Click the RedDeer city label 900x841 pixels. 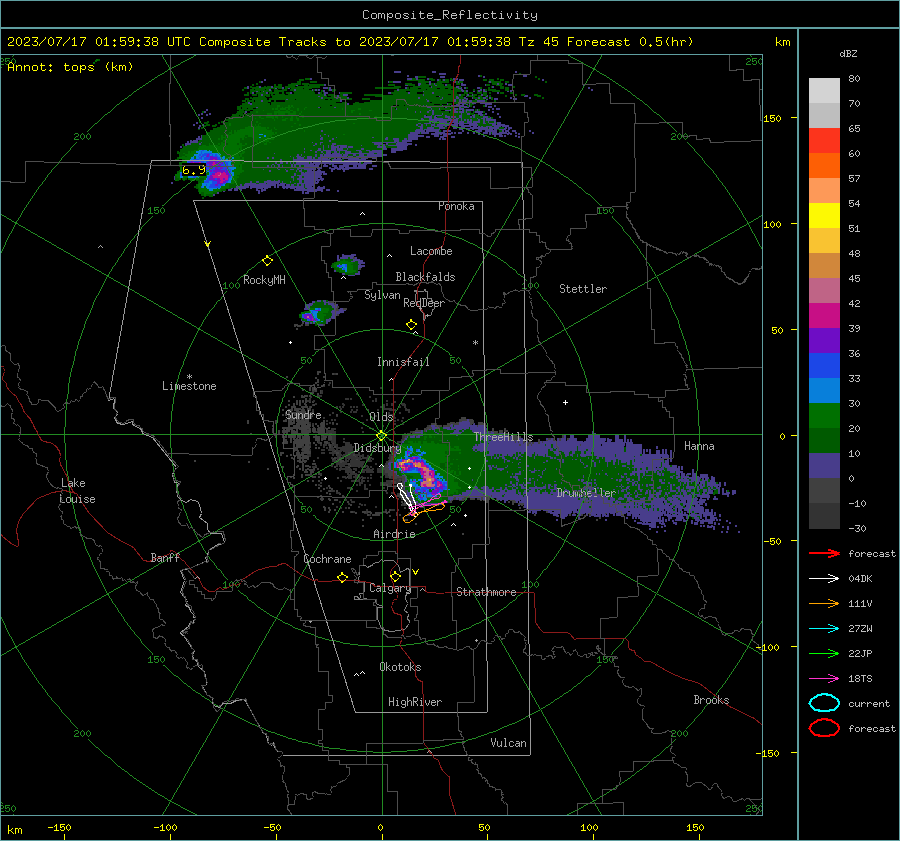point(424,303)
